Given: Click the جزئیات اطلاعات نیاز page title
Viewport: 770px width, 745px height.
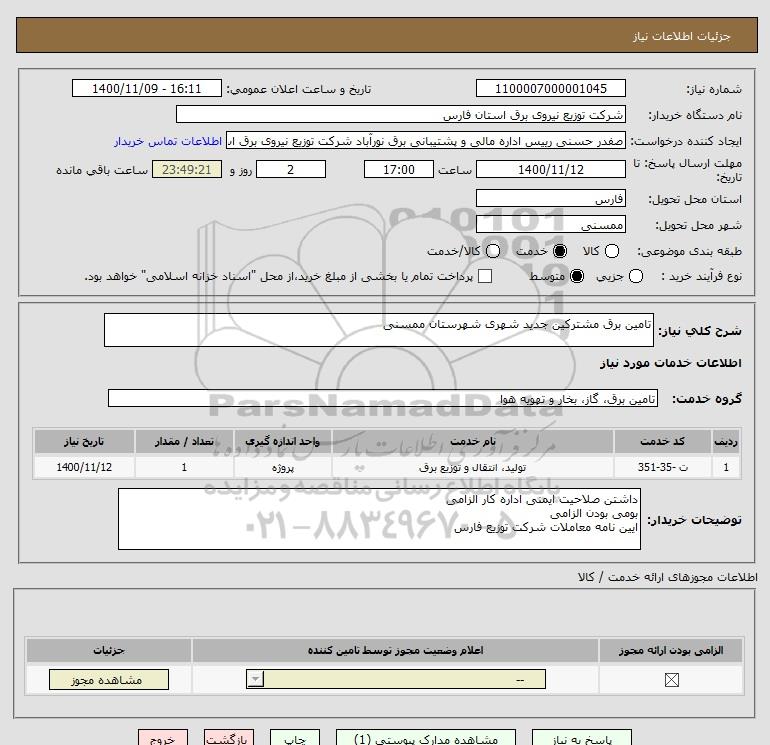Looking at the screenshot, I should pyautogui.click(x=682, y=36).
